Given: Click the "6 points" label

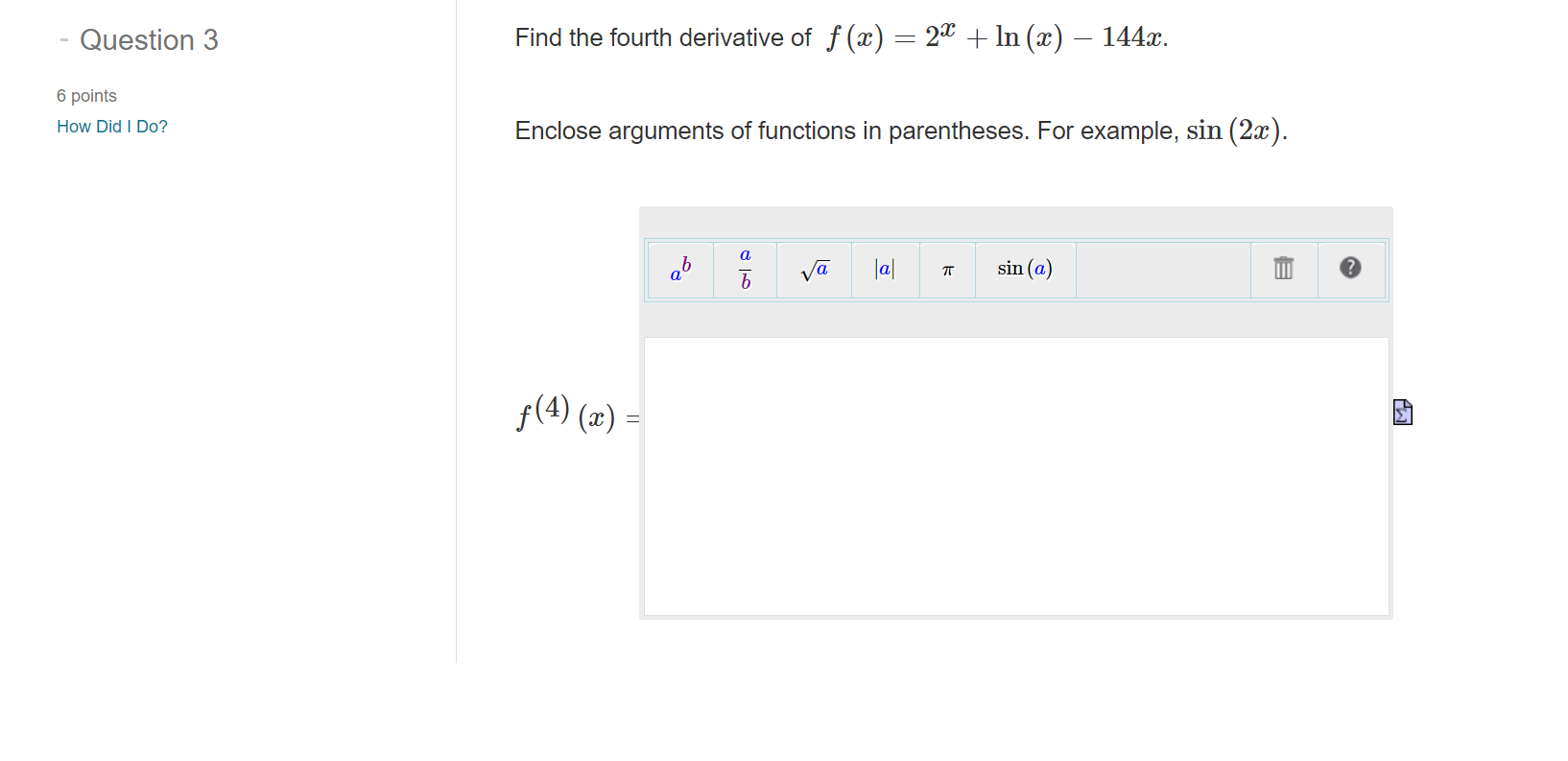Looking at the screenshot, I should coord(86,95).
